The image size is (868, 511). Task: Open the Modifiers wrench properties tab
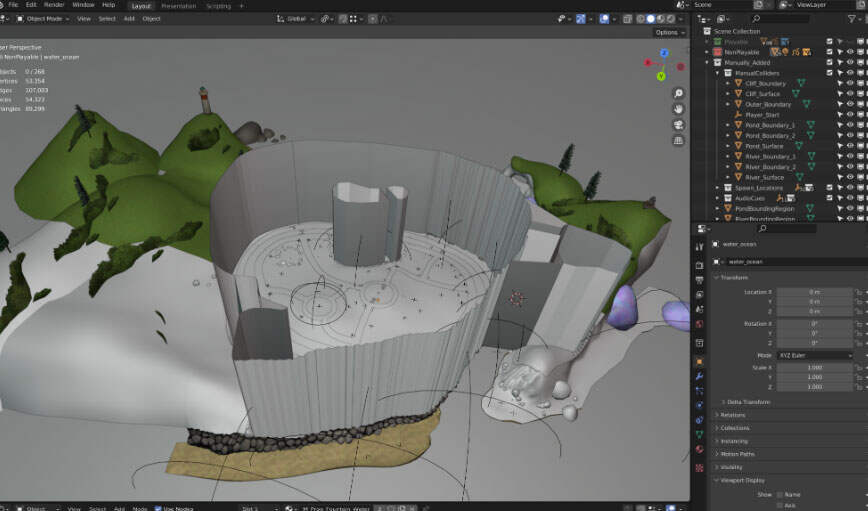[699, 375]
